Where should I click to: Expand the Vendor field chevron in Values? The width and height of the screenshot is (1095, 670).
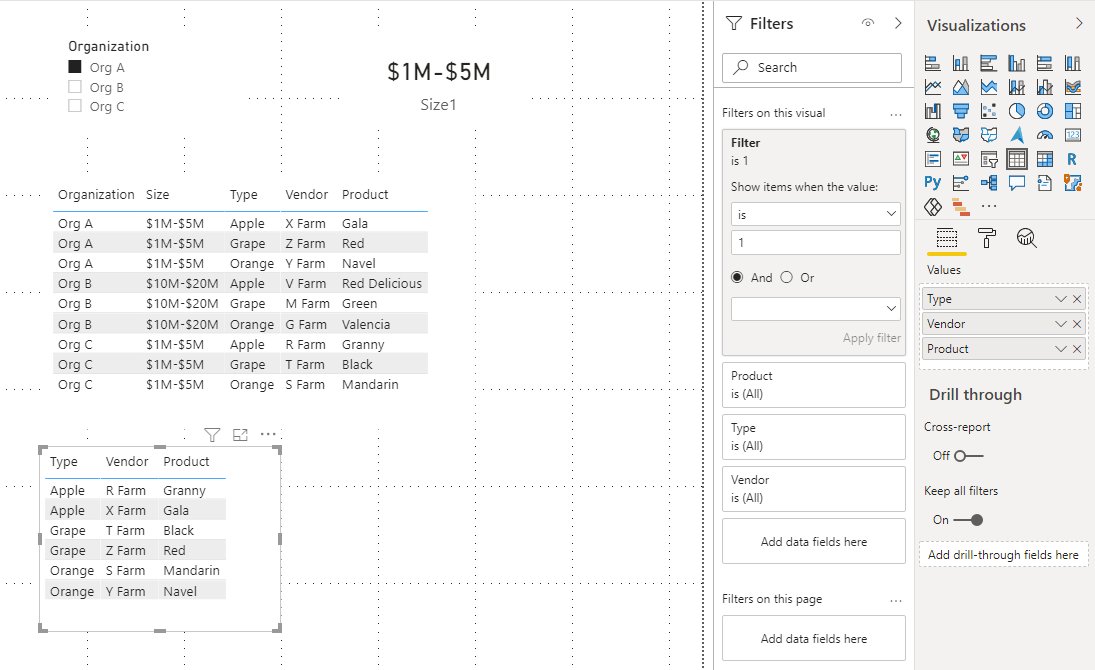1060,324
